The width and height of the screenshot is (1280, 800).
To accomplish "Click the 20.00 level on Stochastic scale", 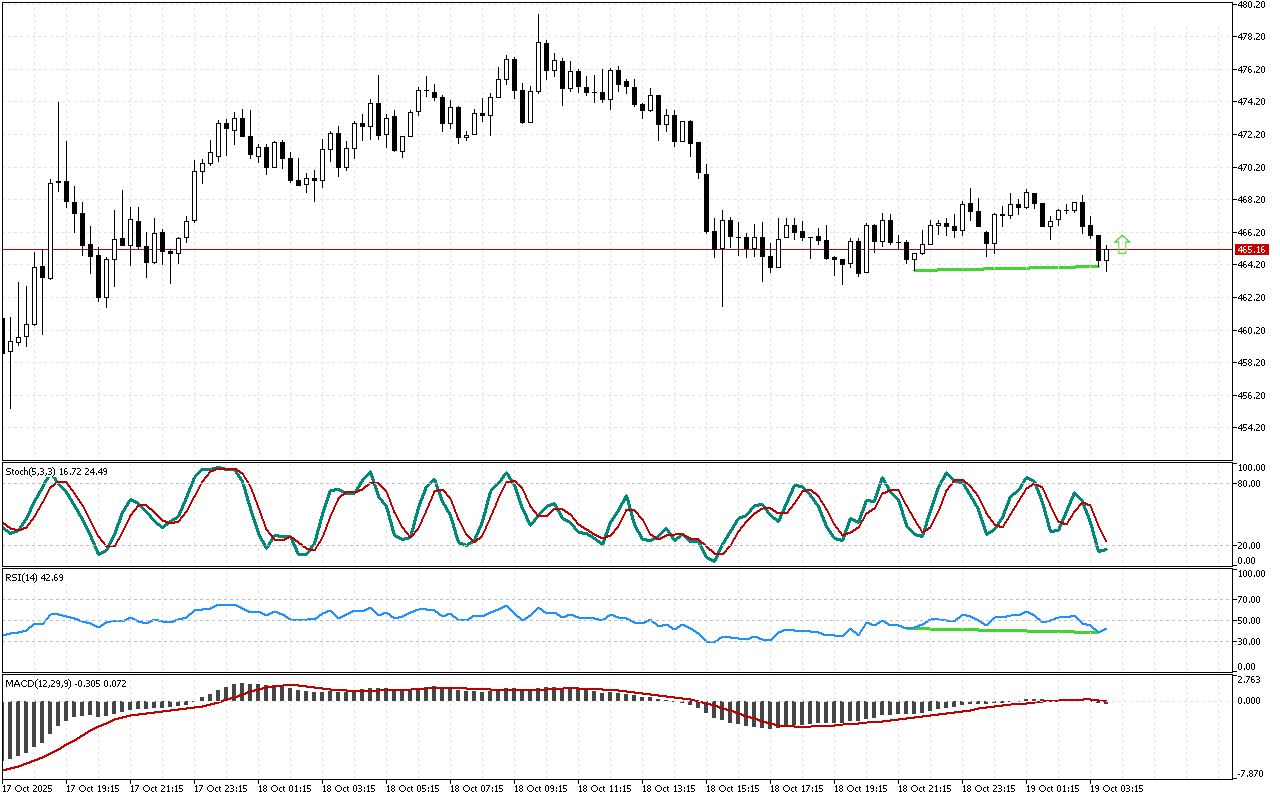I will click(1250, 545).
